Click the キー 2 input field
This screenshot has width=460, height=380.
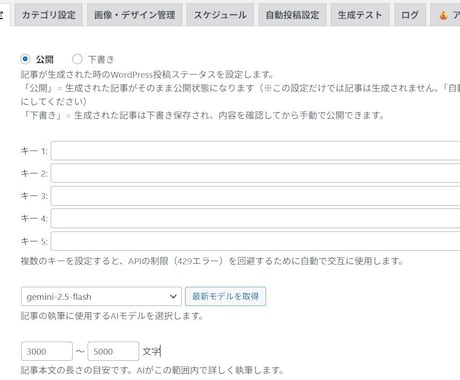[255, 173]
